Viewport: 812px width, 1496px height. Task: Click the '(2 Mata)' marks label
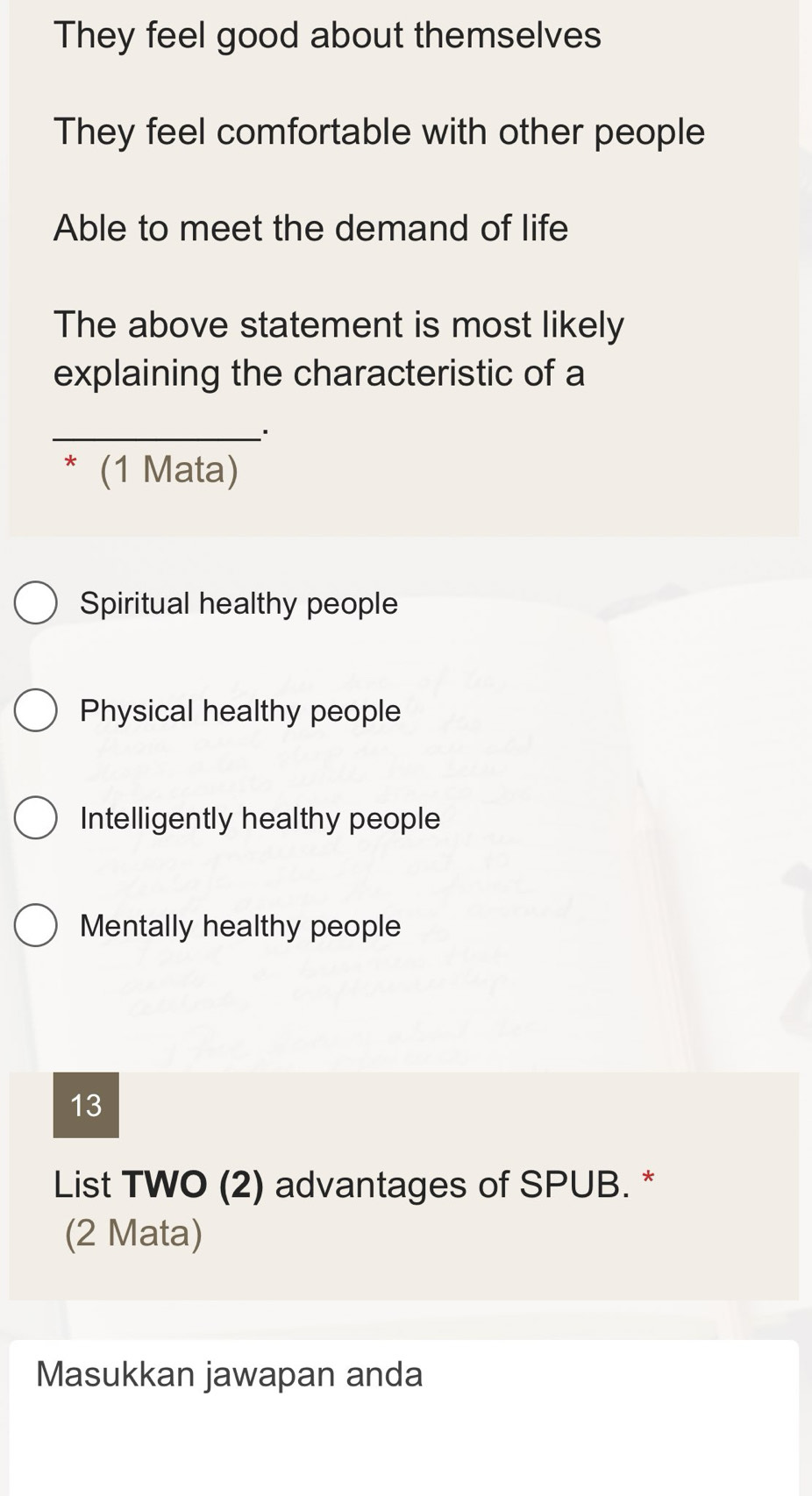pyautogui.click(x=133, y=1233)
